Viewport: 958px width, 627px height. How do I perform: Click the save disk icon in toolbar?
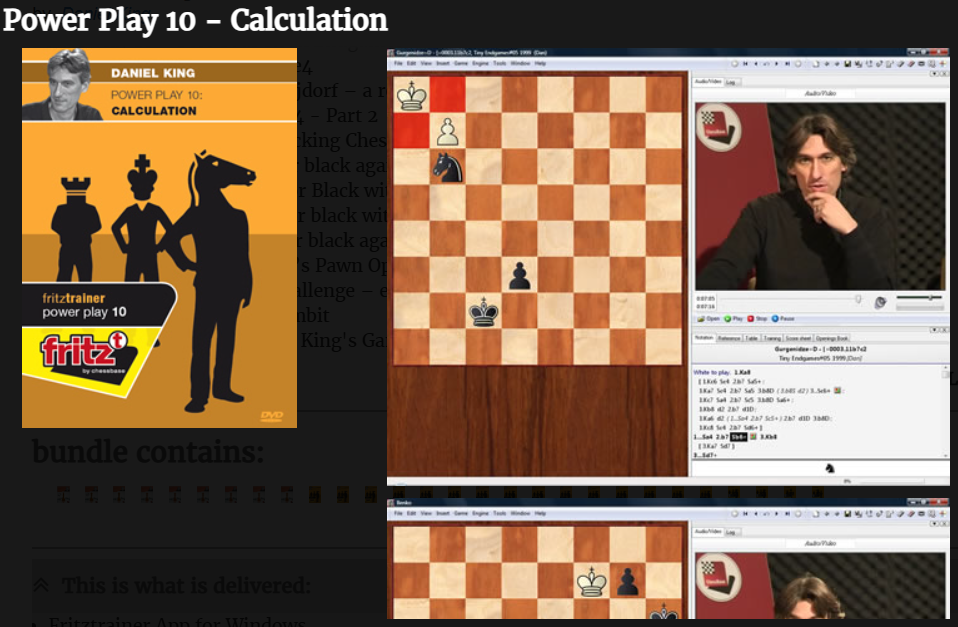coord(847,64)
